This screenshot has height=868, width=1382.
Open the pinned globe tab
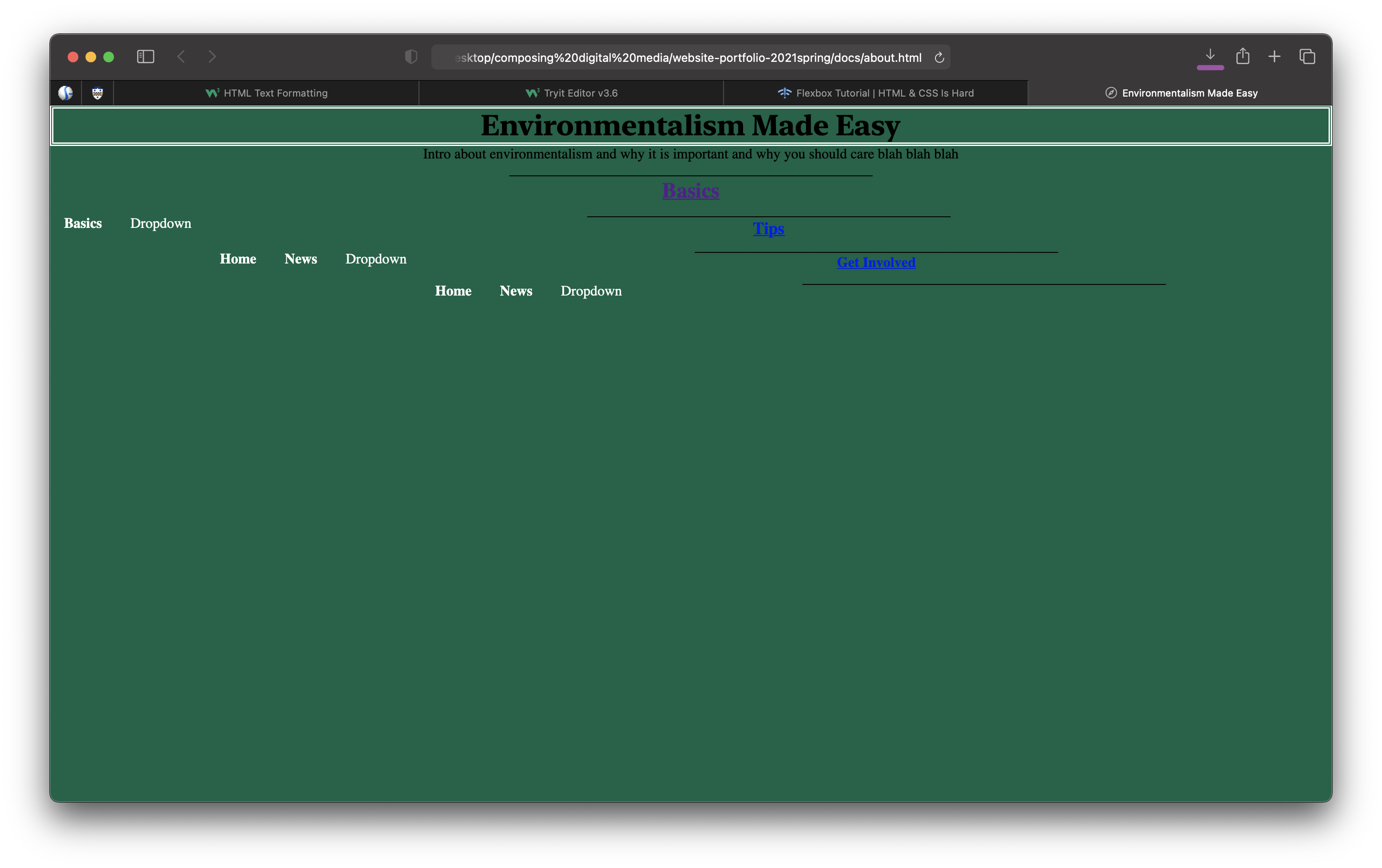(x=65, y=93)
